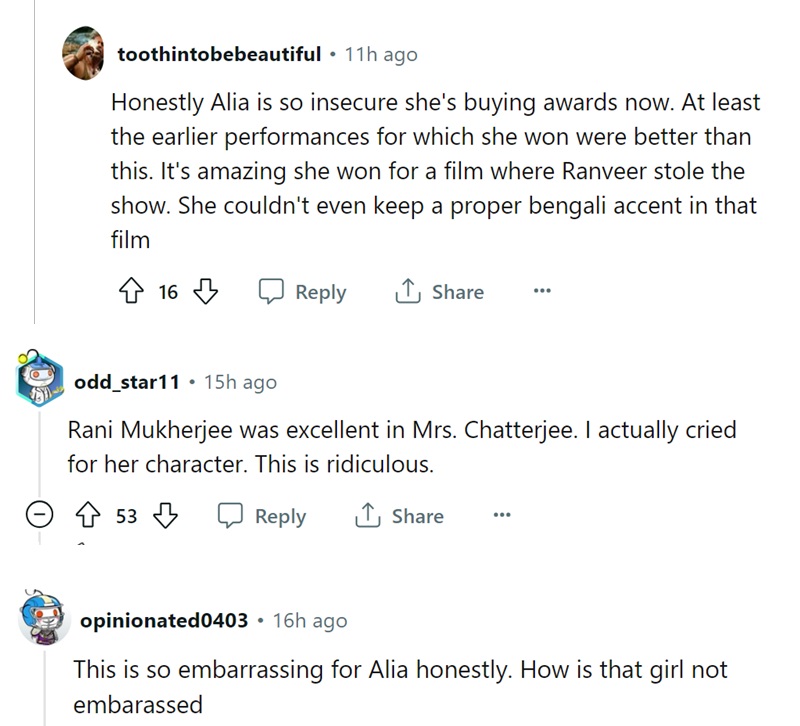Click opinionated0403's avatar image
800x726 pixels.
pos(45,619)
